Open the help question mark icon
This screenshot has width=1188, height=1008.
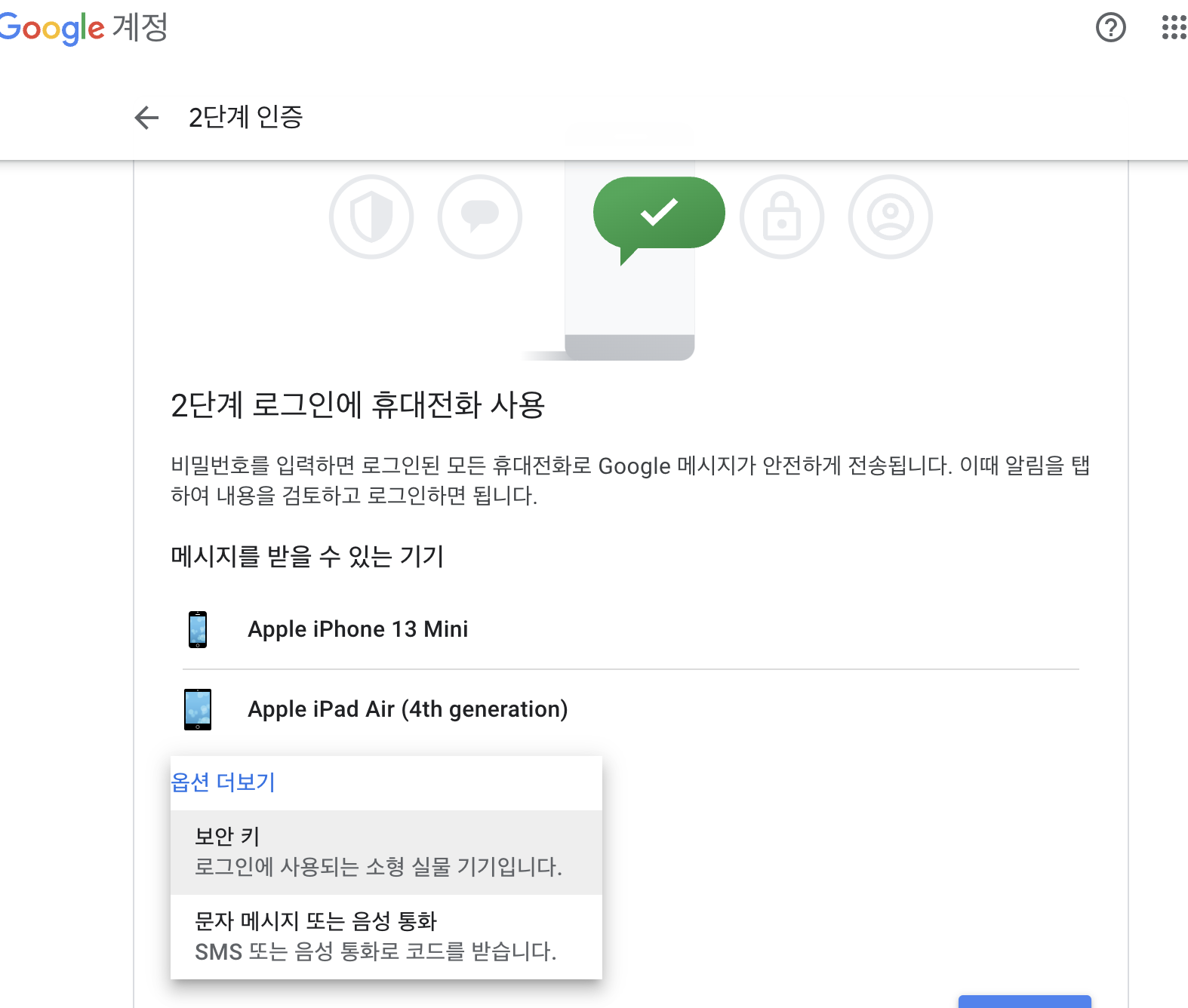pos(1110,28)
